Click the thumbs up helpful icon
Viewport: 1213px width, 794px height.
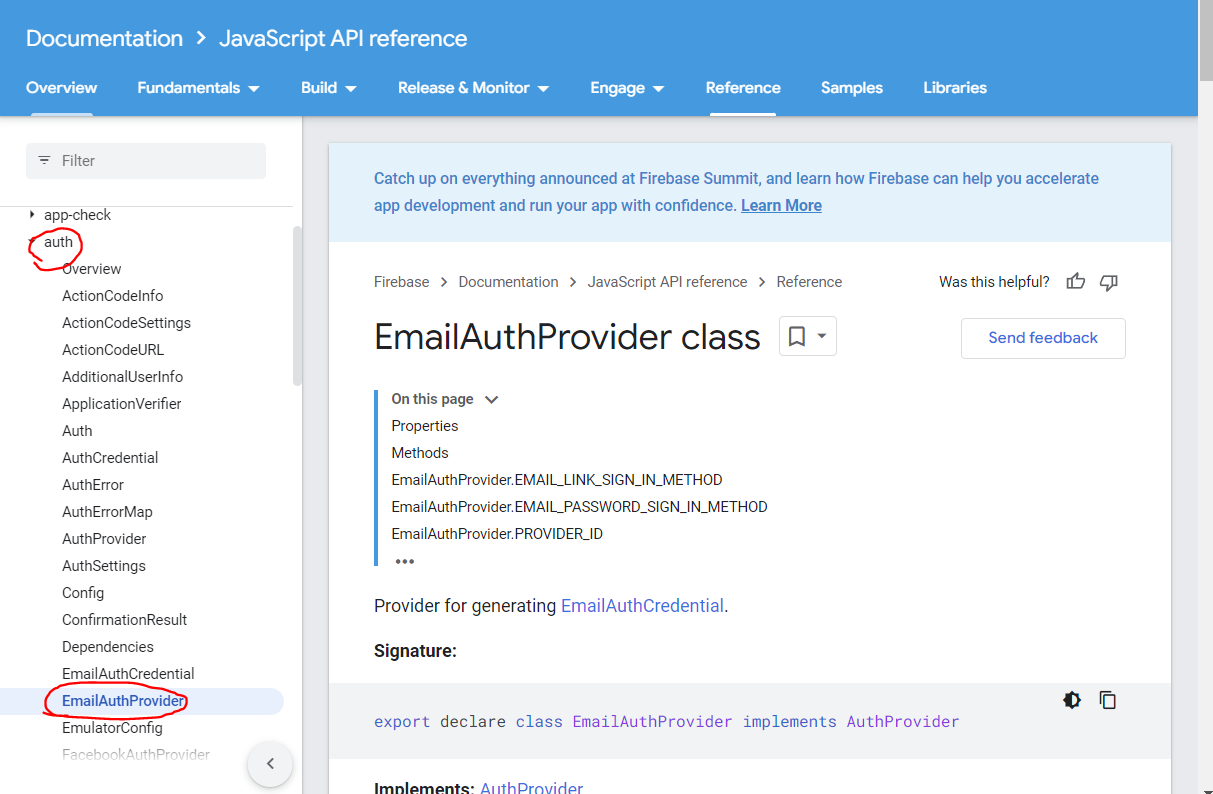point(1076,282)
